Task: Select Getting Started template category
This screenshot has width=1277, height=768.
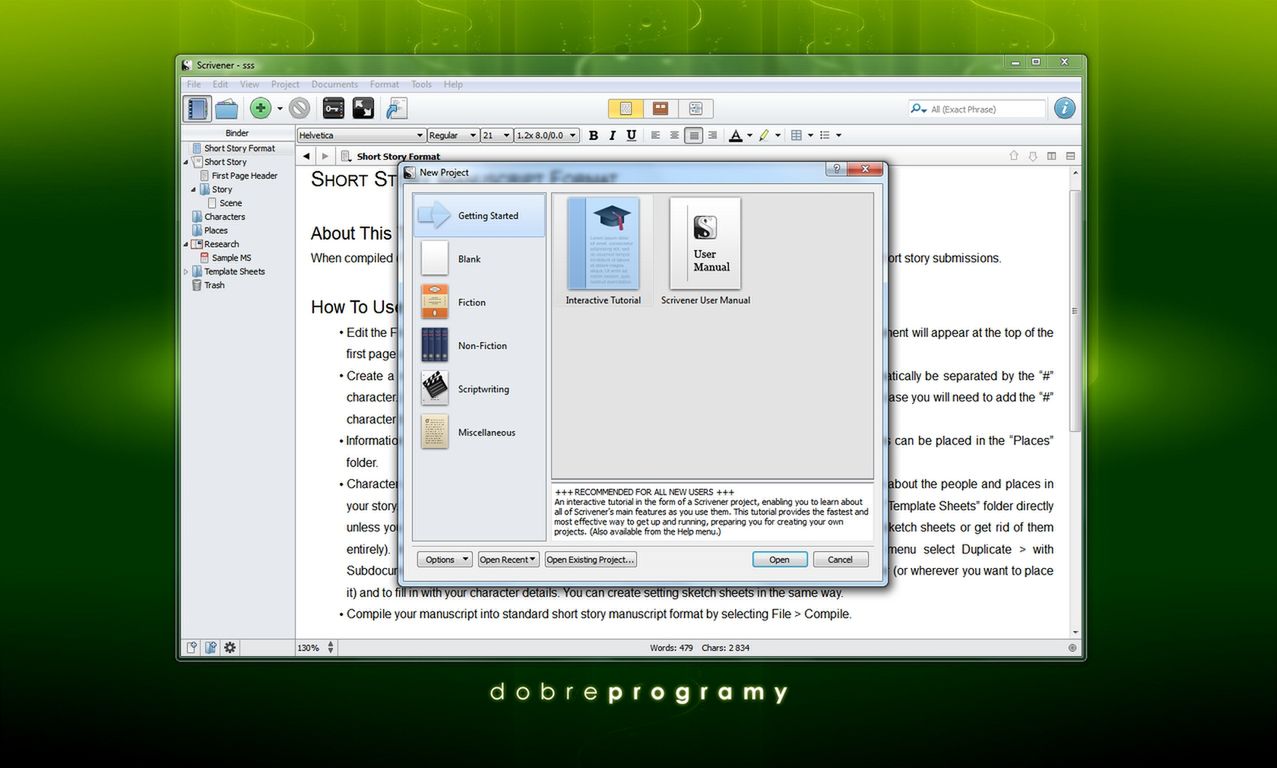Action: 480,215
